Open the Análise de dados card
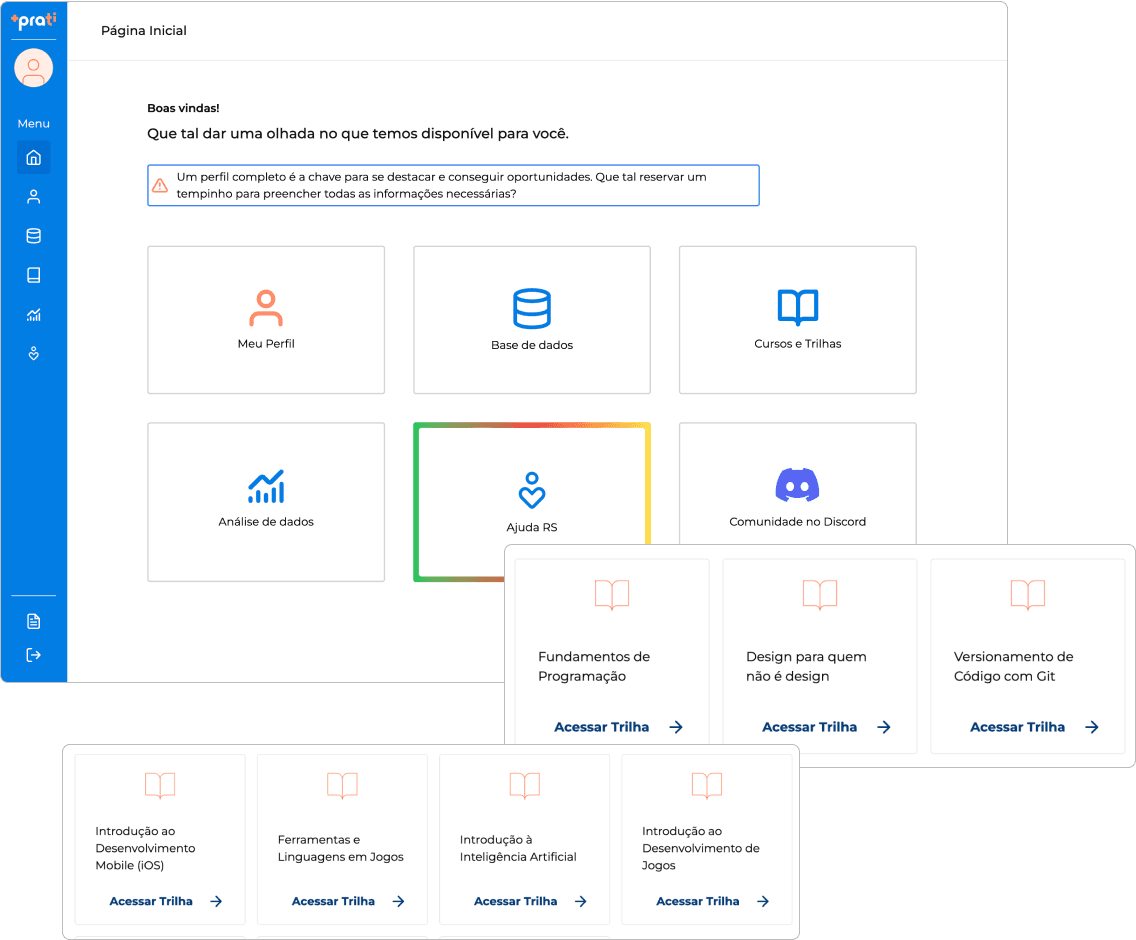Screen dimensions: 1136x940 click(x=266, y=500)
